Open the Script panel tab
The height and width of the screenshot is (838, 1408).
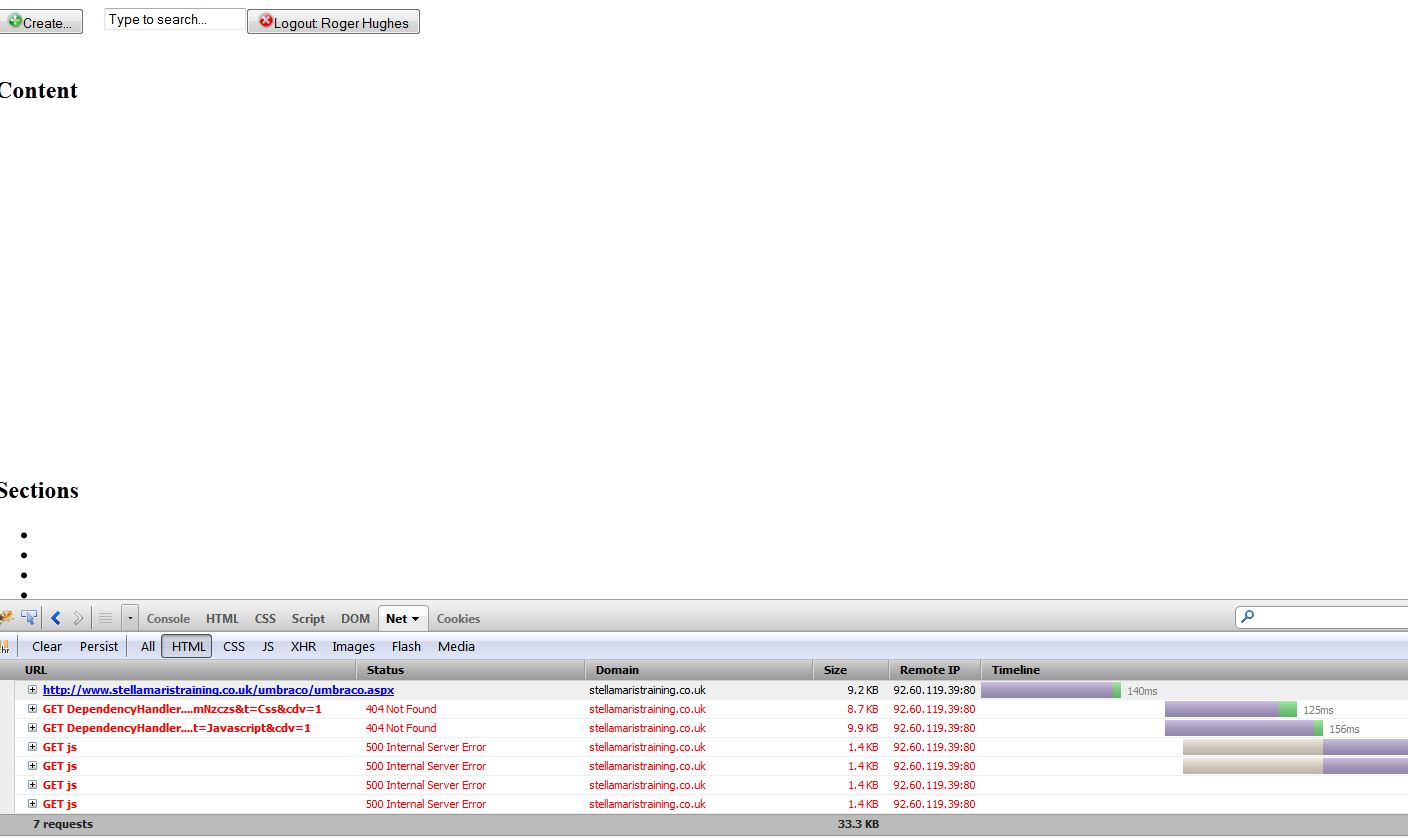[308, 618]
